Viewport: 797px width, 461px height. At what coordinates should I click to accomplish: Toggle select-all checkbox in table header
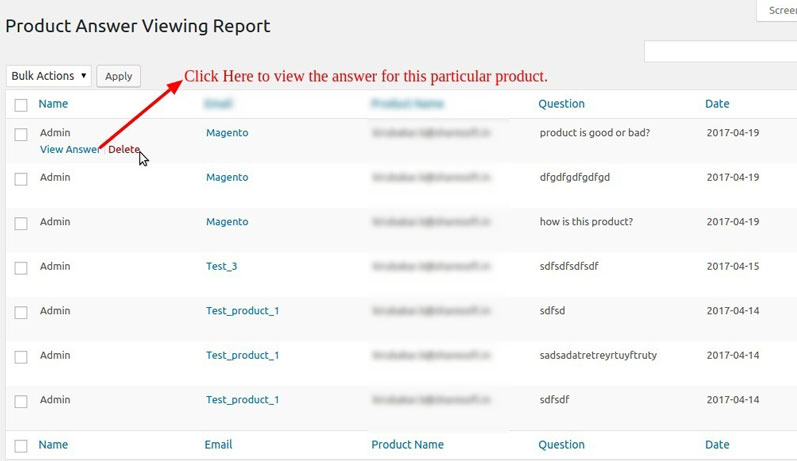(21, 105)
